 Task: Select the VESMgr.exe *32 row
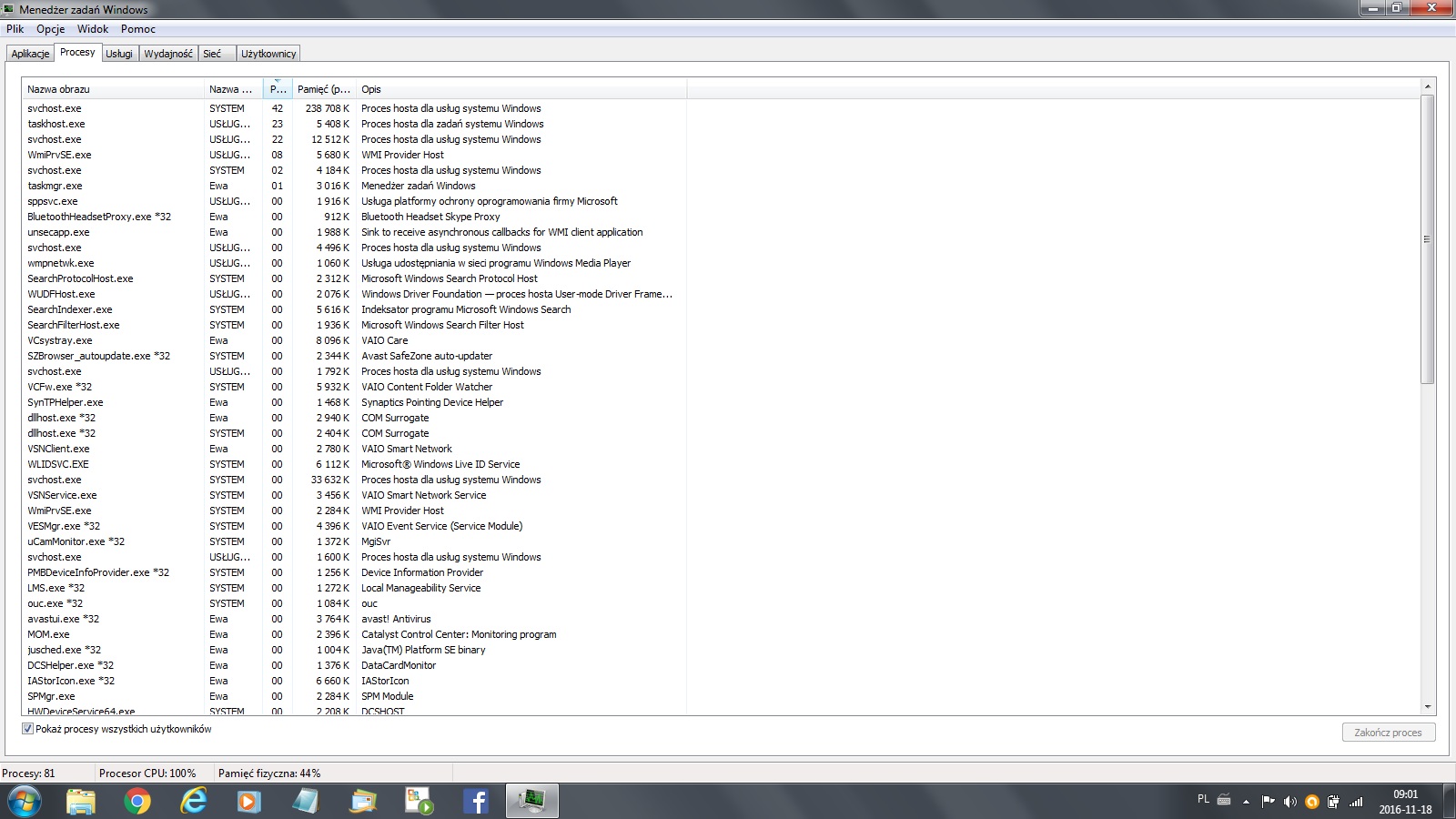click(354, 526)
